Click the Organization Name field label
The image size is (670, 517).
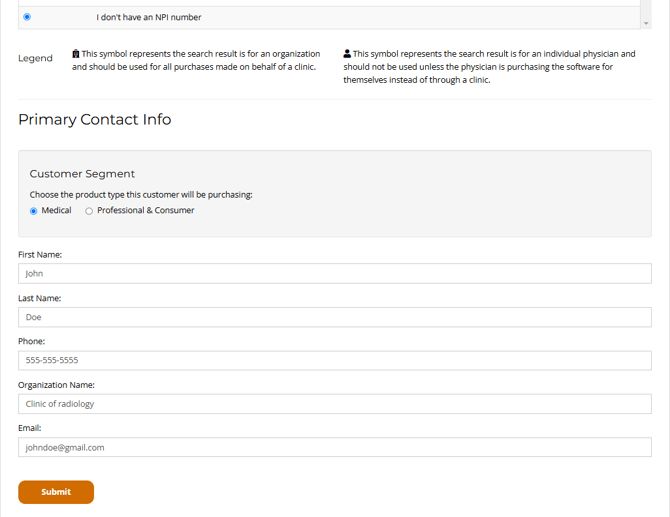pyautogui.click(x=56, y=385)
